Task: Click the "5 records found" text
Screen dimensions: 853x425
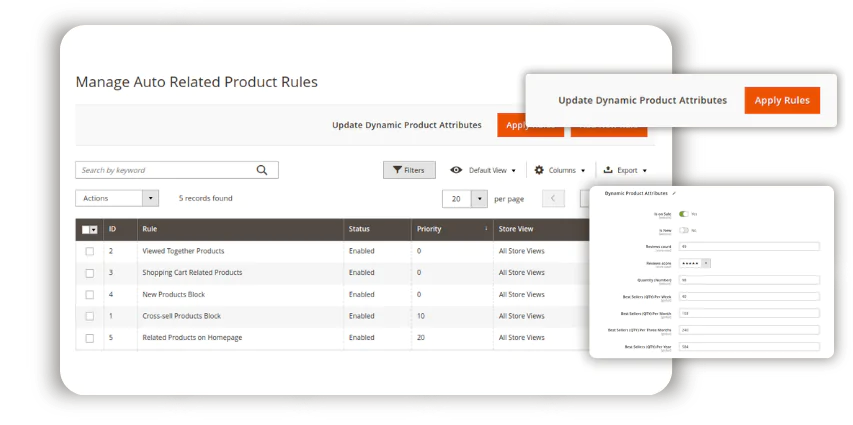Action: tap(206, 199)
